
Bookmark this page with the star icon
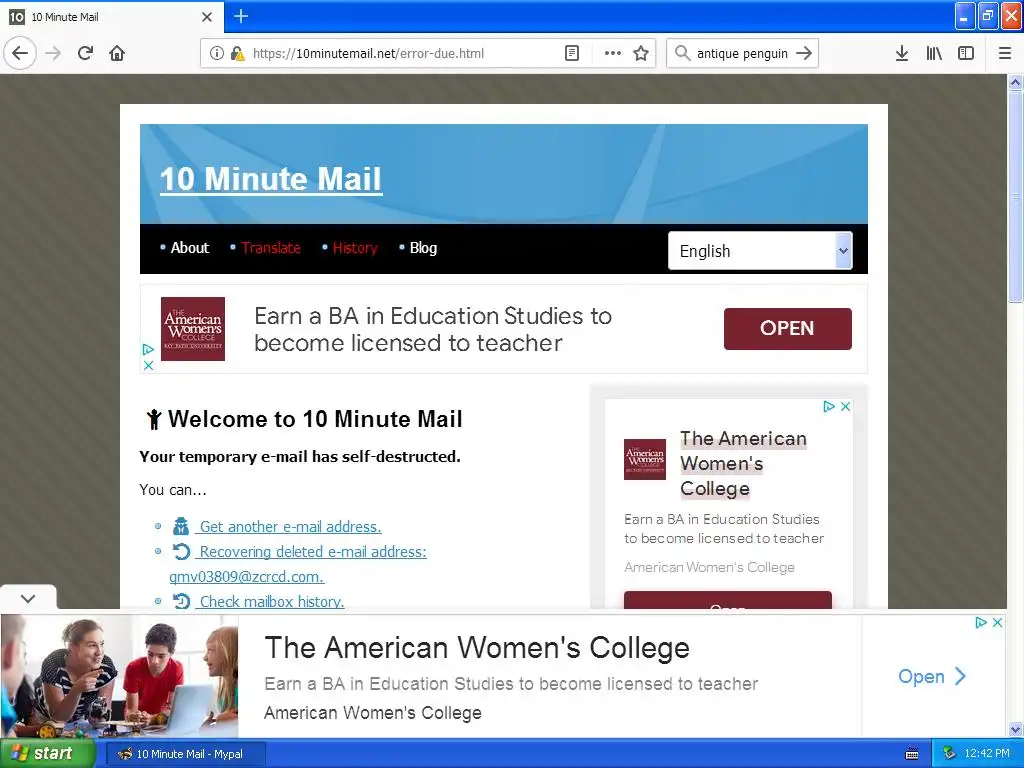point(641,54)
